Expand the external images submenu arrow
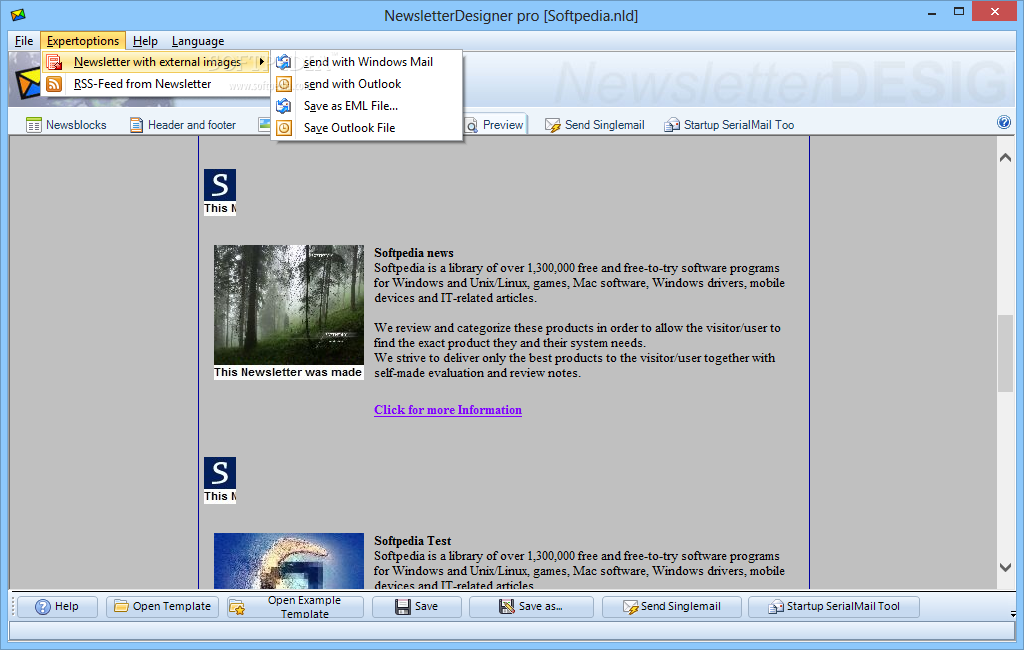This screenshot has width=1024, height=650. pos(261,61)
